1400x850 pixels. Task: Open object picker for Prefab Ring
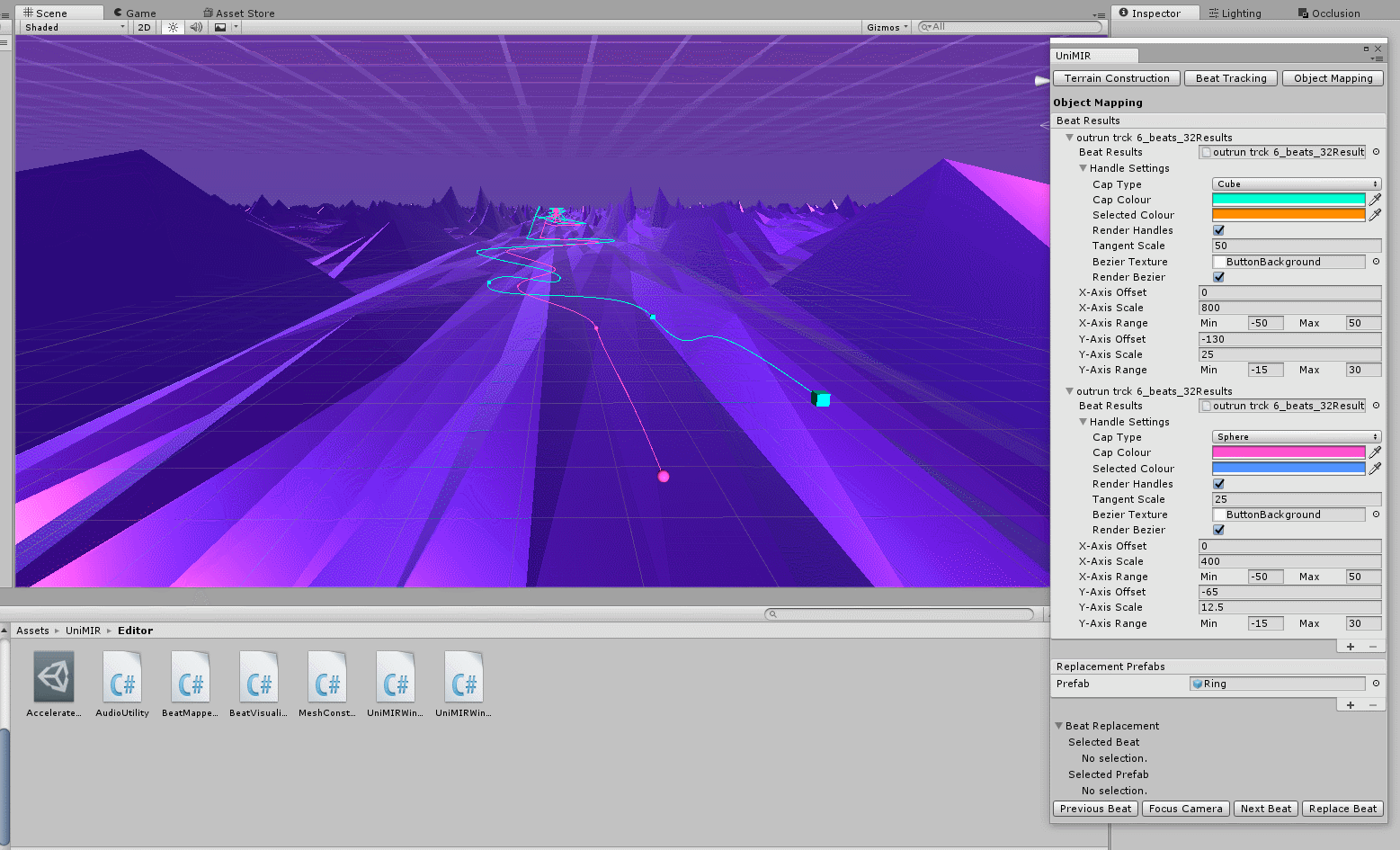[x=1376, y=684]
